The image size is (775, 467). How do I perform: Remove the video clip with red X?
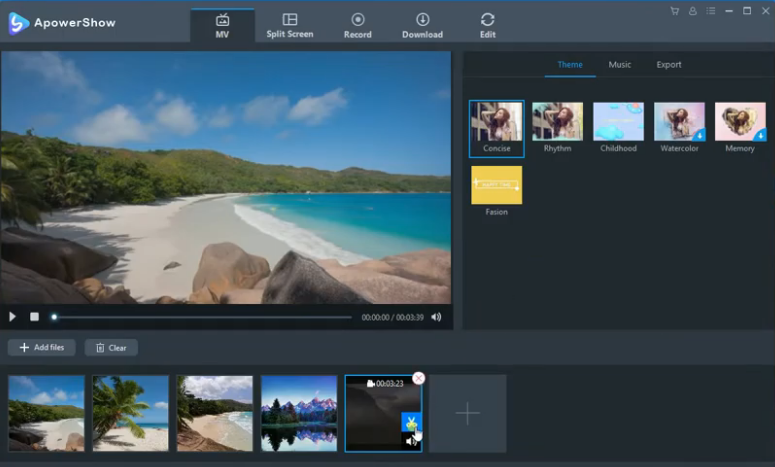click(419, 378)
